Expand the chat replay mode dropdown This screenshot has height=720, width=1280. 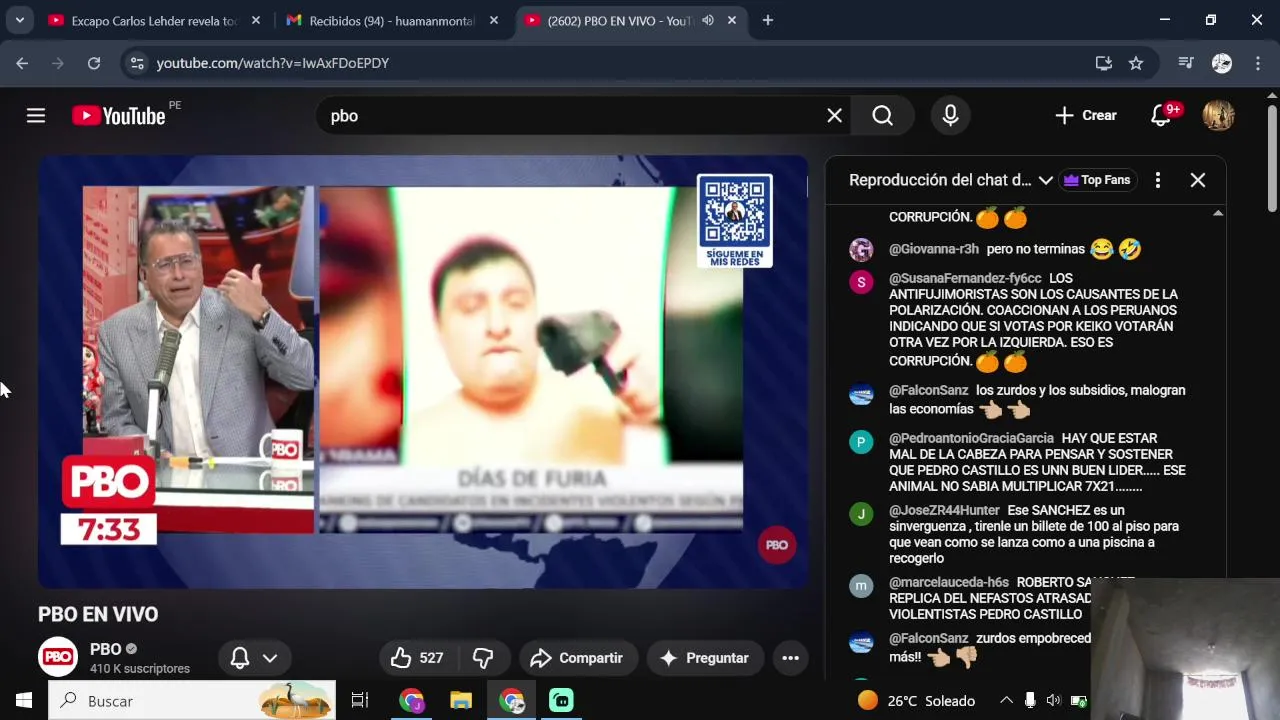(x=1045, y=180)
